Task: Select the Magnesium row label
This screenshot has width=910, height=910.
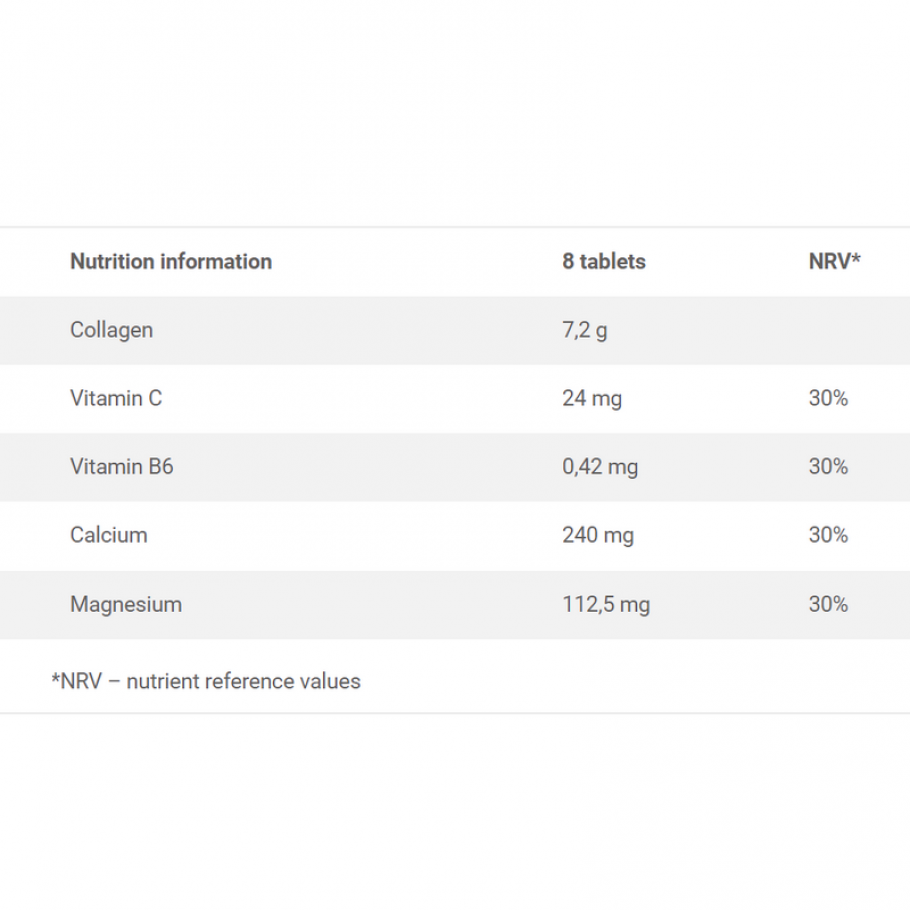Action: tap(126, 604)
